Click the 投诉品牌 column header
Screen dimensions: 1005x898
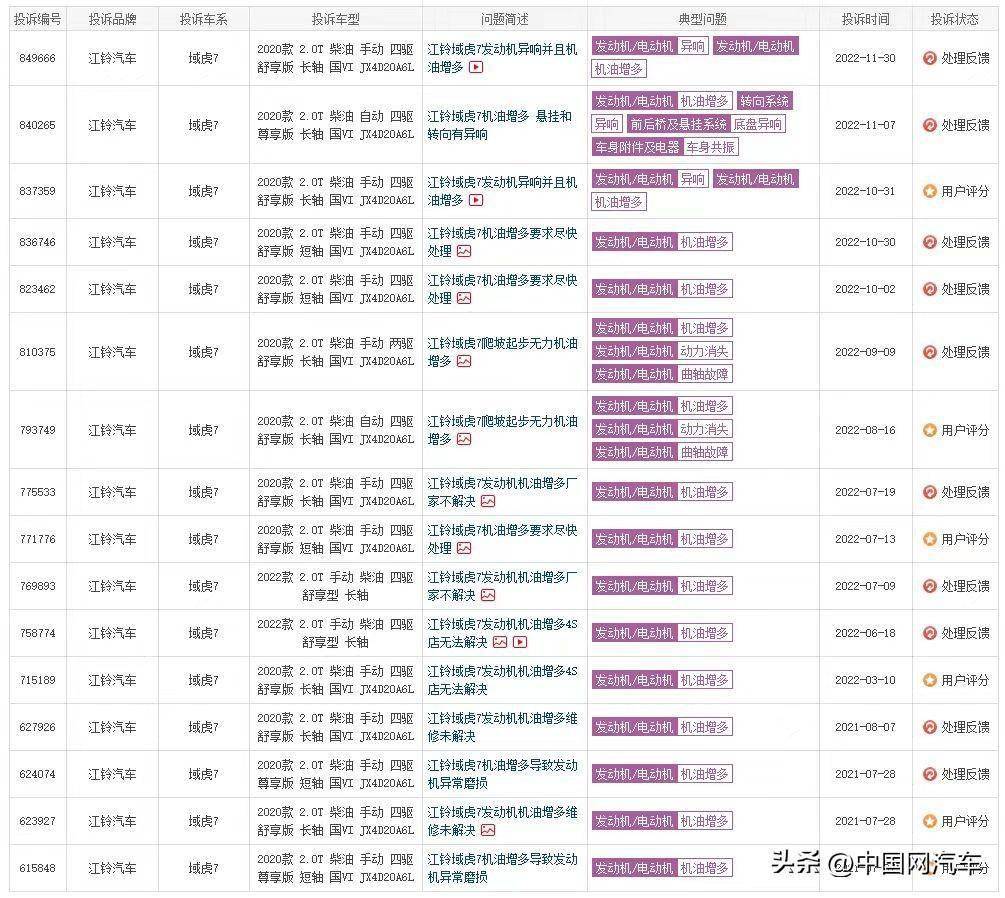click(112, 19)
